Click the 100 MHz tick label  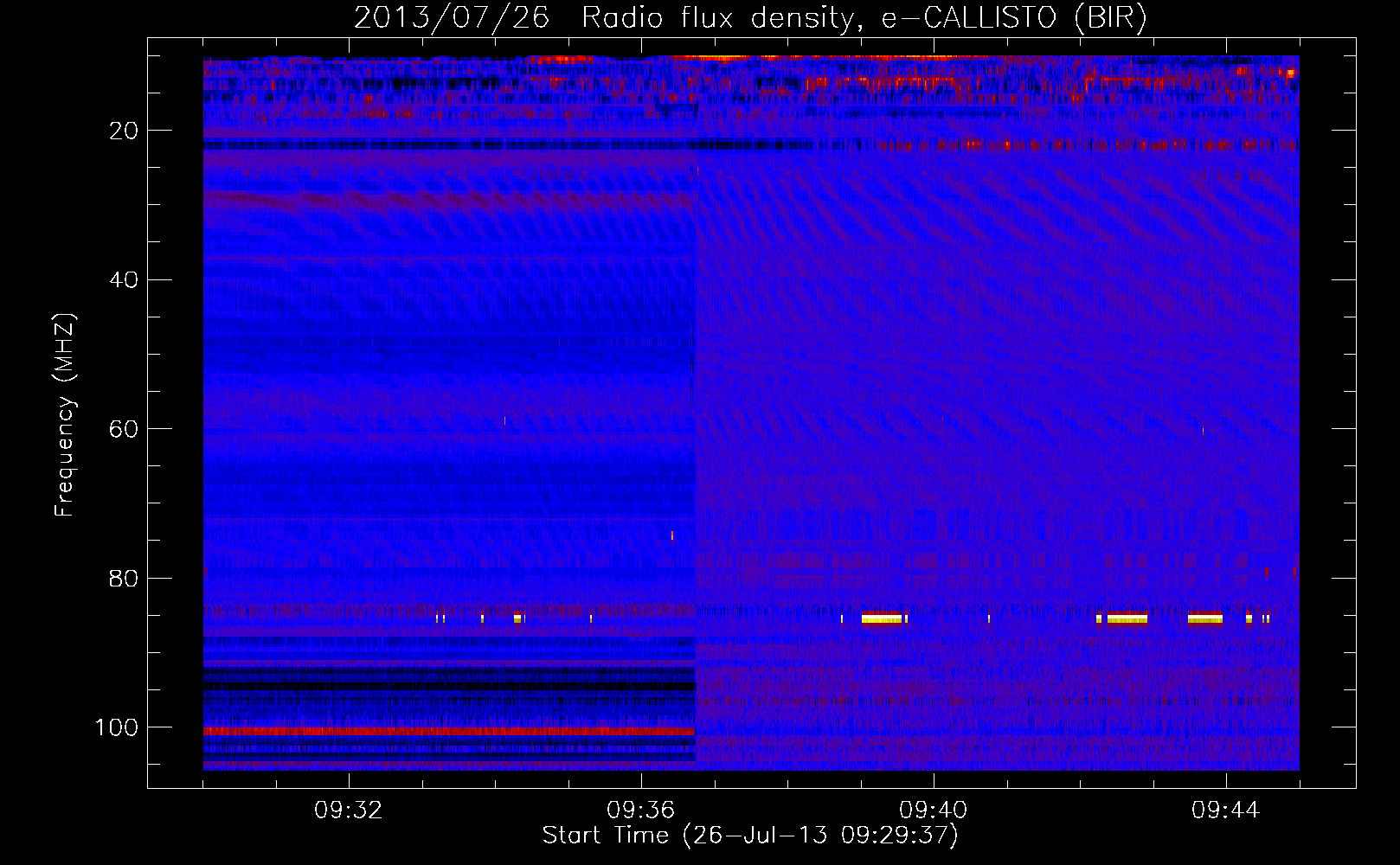click(117, 727)
